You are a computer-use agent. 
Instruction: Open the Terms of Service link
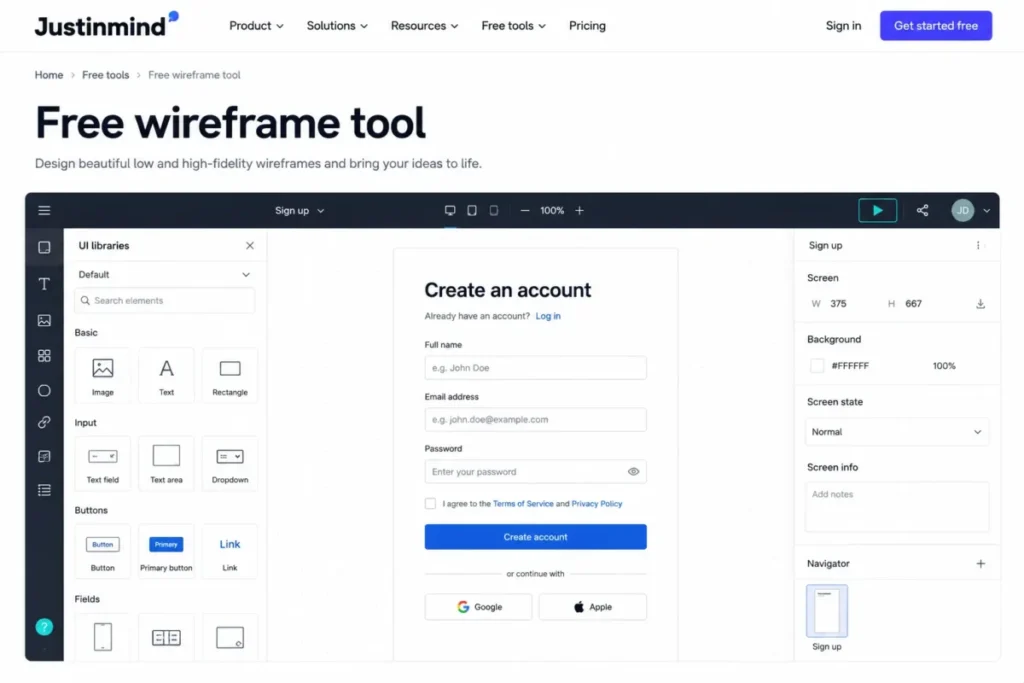pyautogui.click(x=523, y=503)
